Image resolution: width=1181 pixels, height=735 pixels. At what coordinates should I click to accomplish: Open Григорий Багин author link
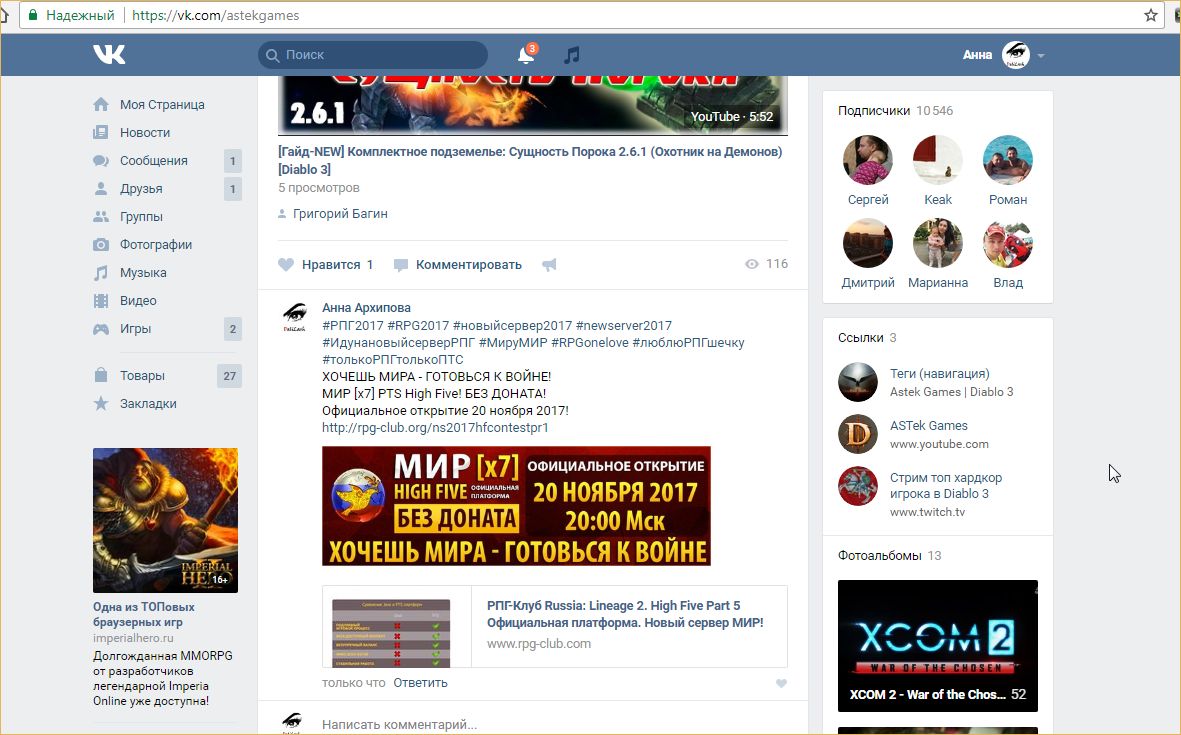pyautogui.click(x=340, y=214)
